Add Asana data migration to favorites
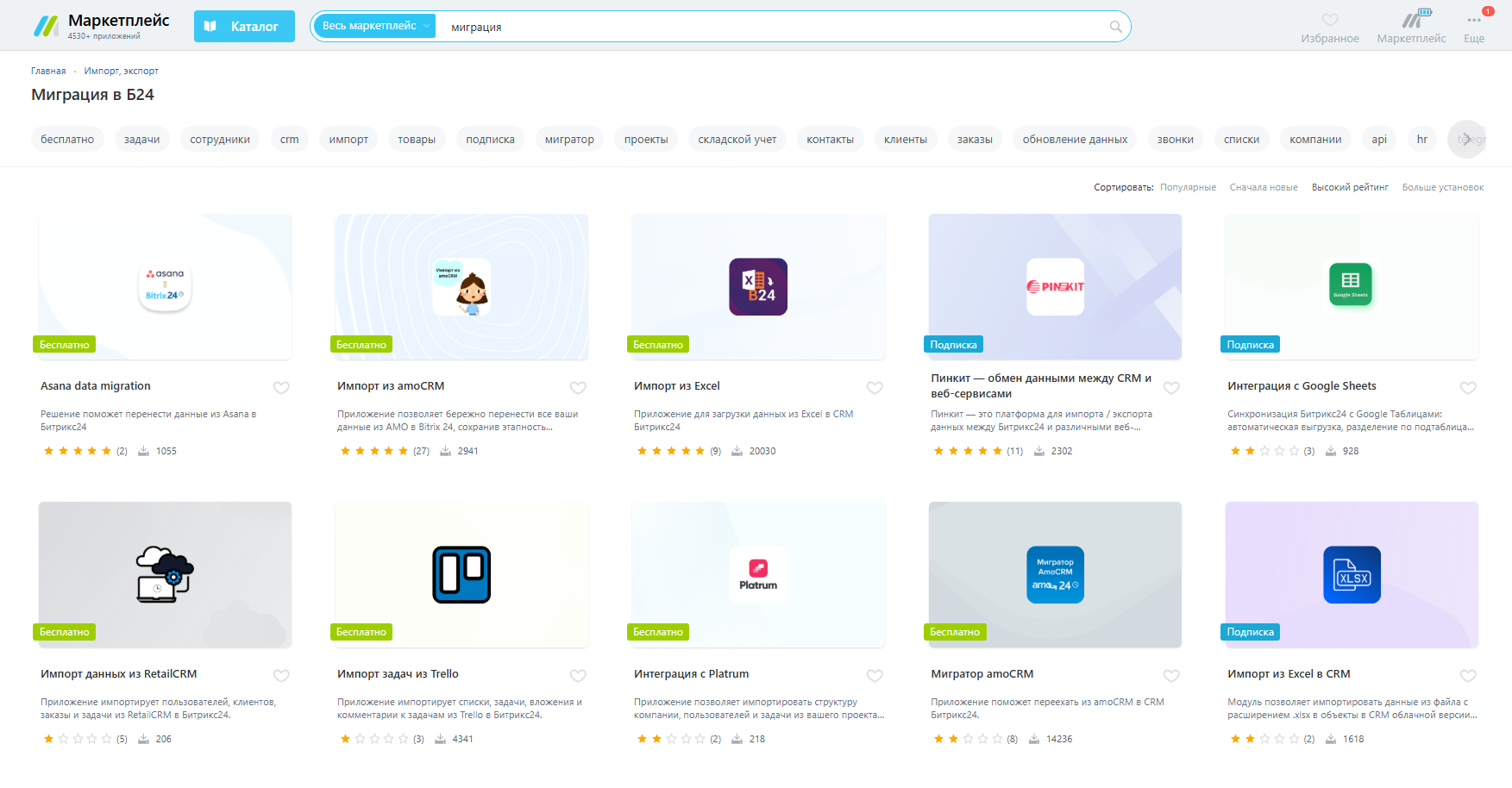1512x788 pixels. pos(281,388)
